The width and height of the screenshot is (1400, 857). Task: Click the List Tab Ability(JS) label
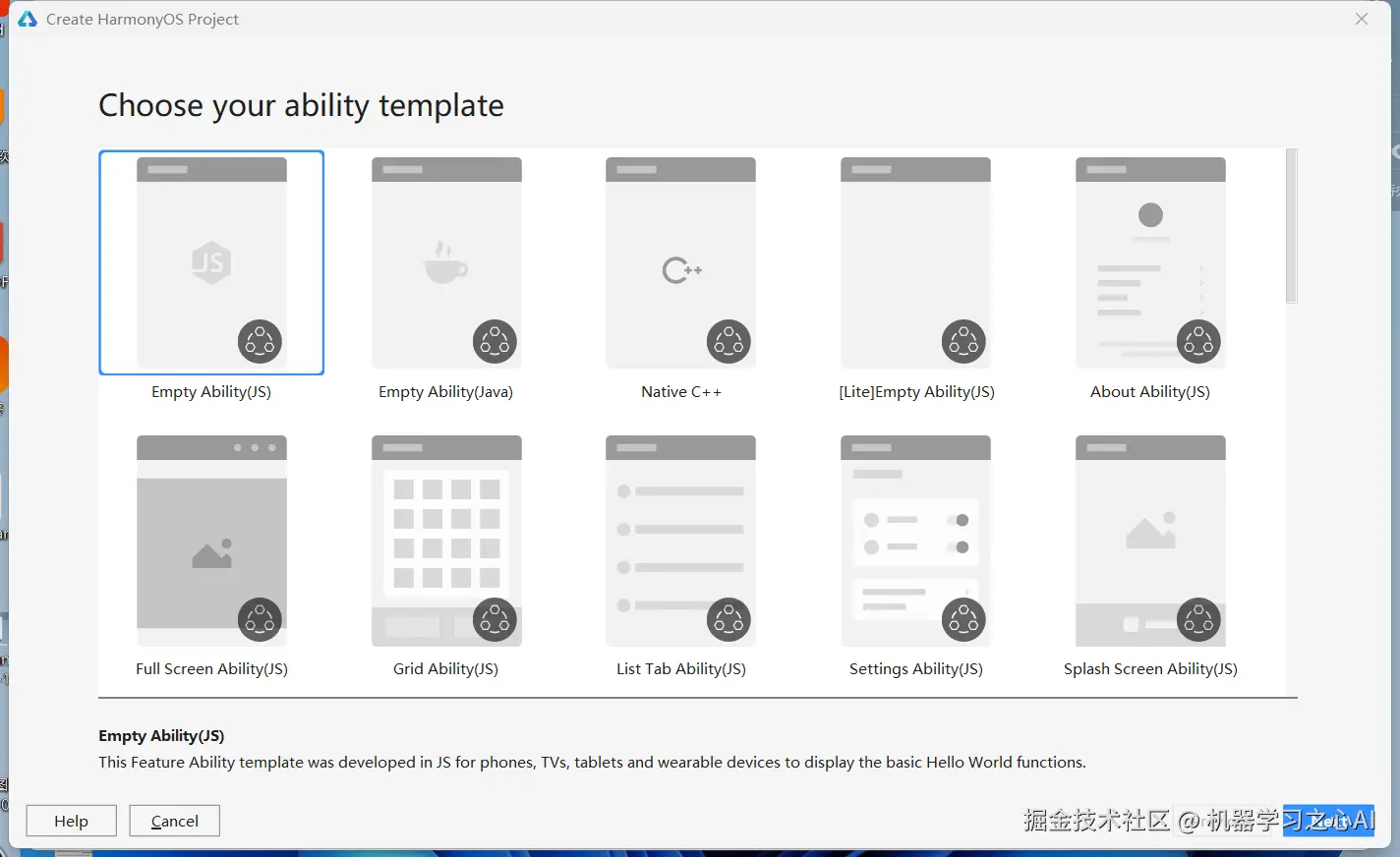tap(681, 668)
